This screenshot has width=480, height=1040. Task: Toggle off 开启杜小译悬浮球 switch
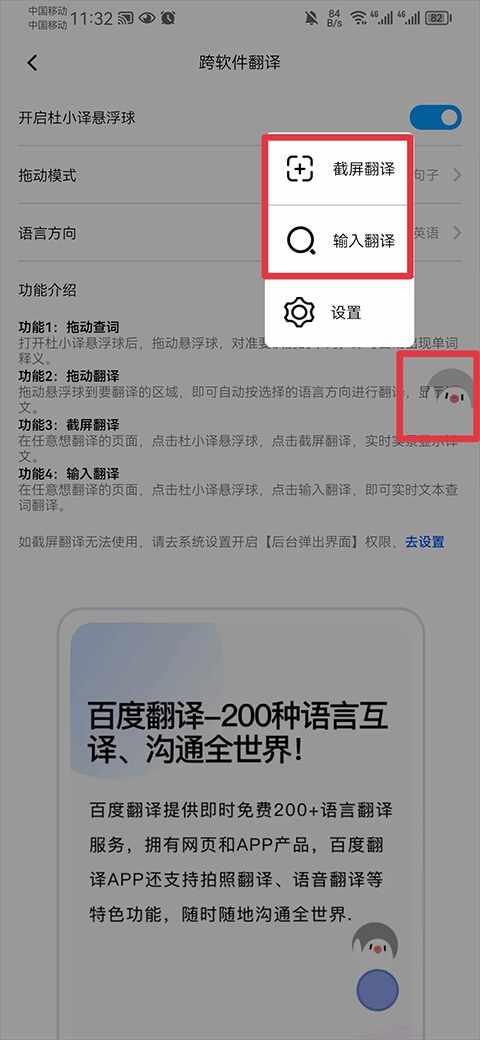(x=435, y=118)
